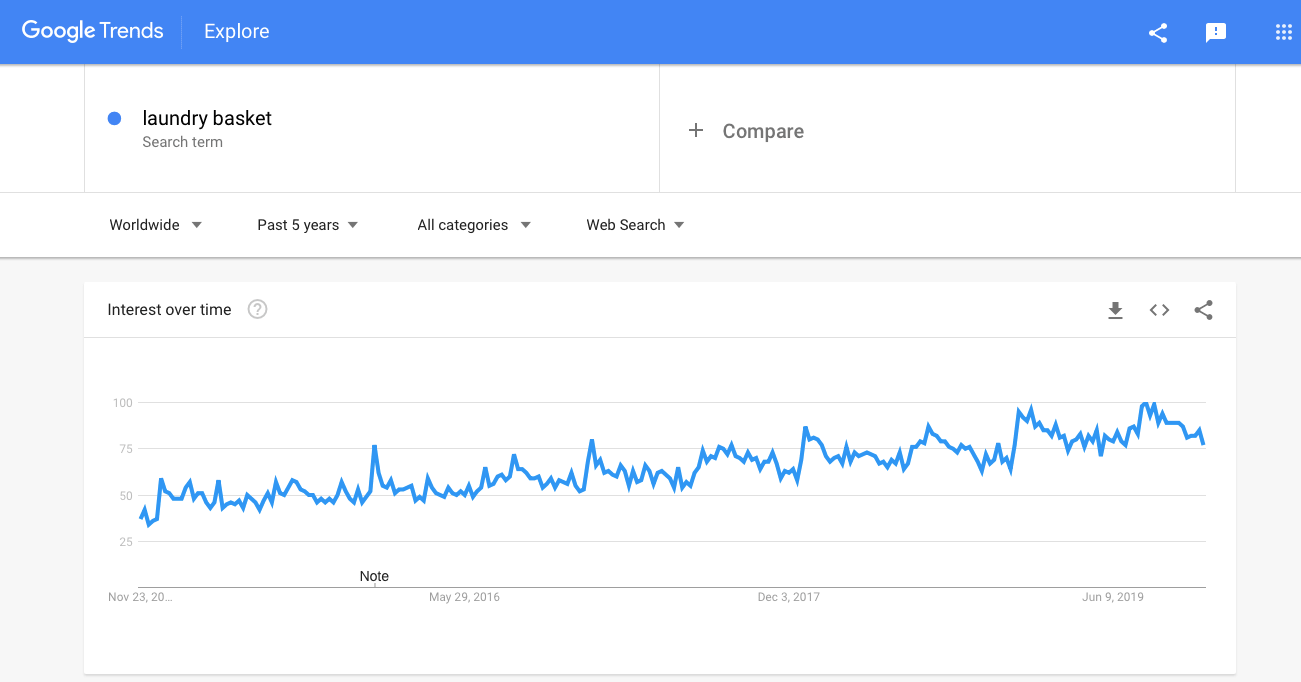Download the interest over time CSV

point(1115,310)
